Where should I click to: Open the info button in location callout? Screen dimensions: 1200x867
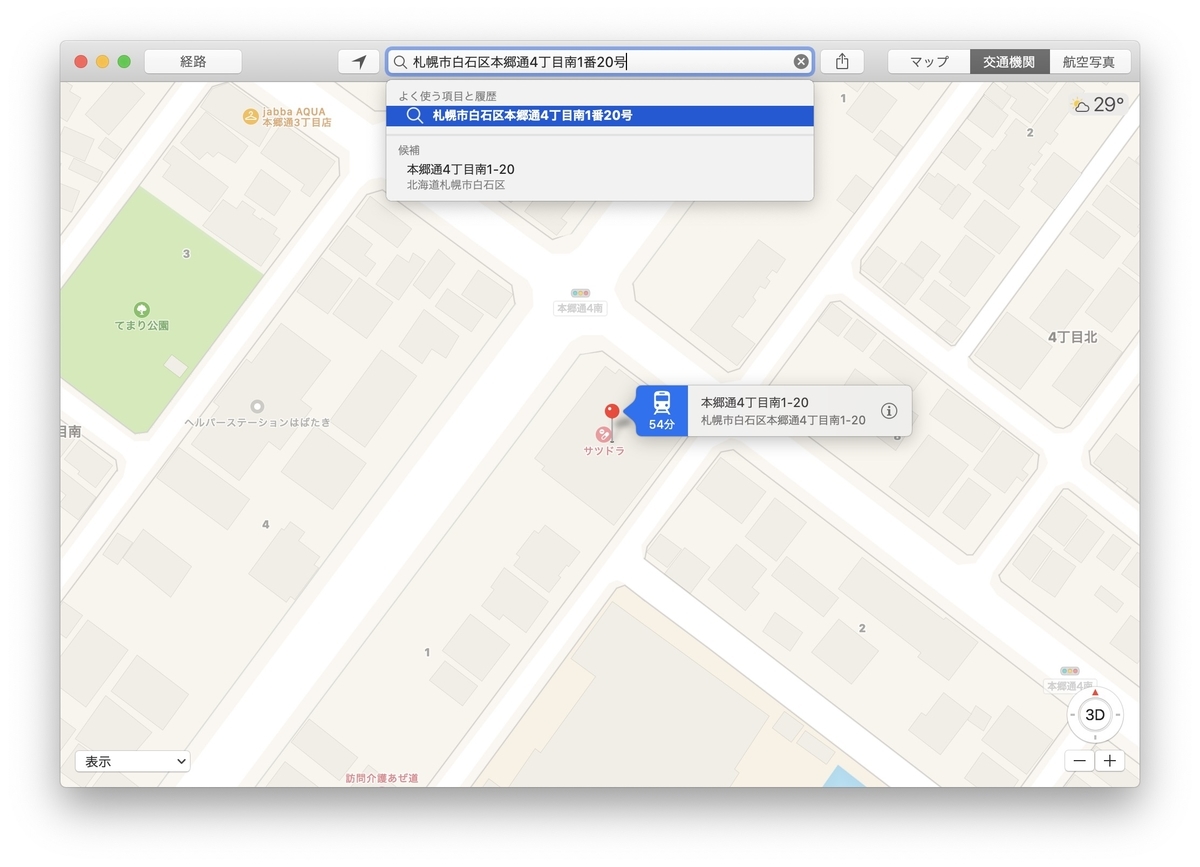pyautogui.click(x=889, y=411)
